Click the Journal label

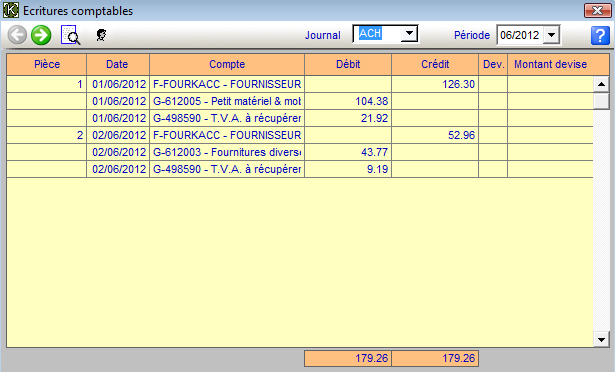coord(322,35)
